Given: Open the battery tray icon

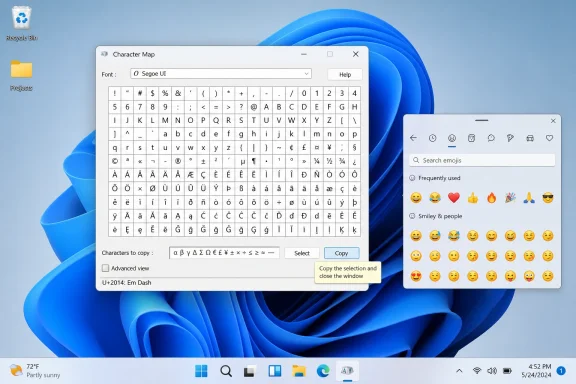Looking at the screenshot, I should (x=507, y=371).
